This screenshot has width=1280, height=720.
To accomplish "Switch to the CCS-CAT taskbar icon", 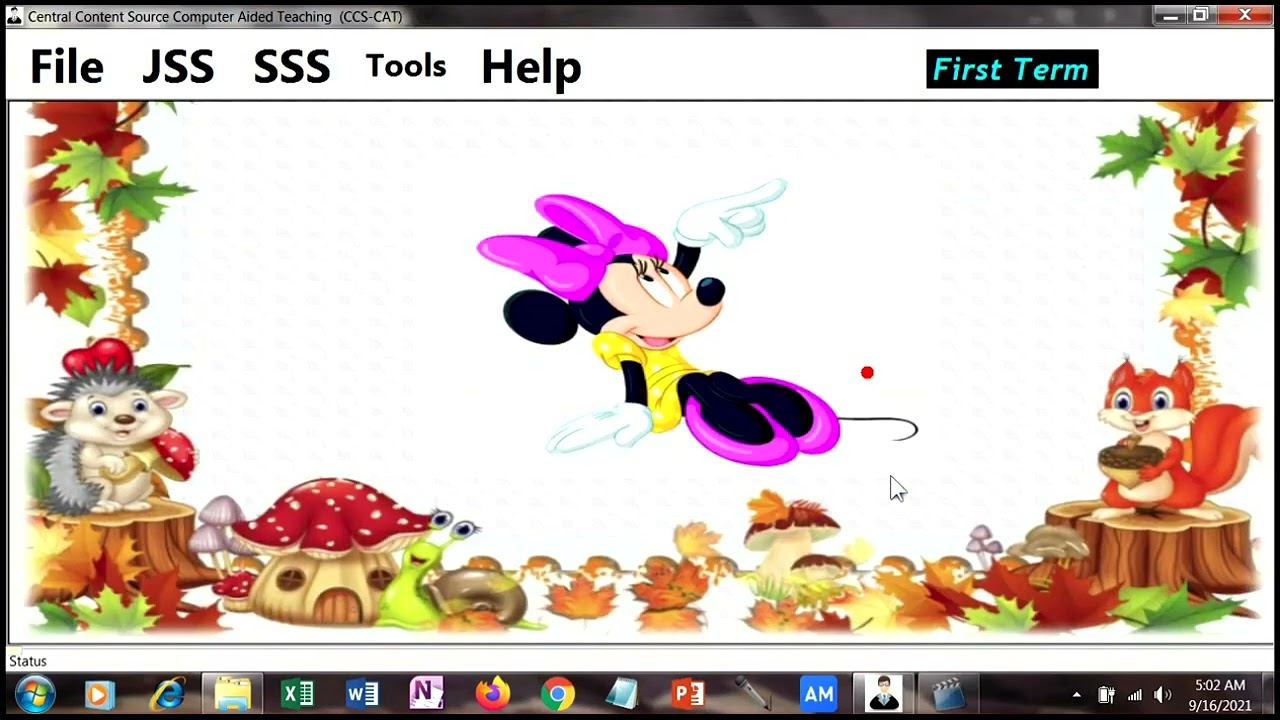I will point(884,693).
